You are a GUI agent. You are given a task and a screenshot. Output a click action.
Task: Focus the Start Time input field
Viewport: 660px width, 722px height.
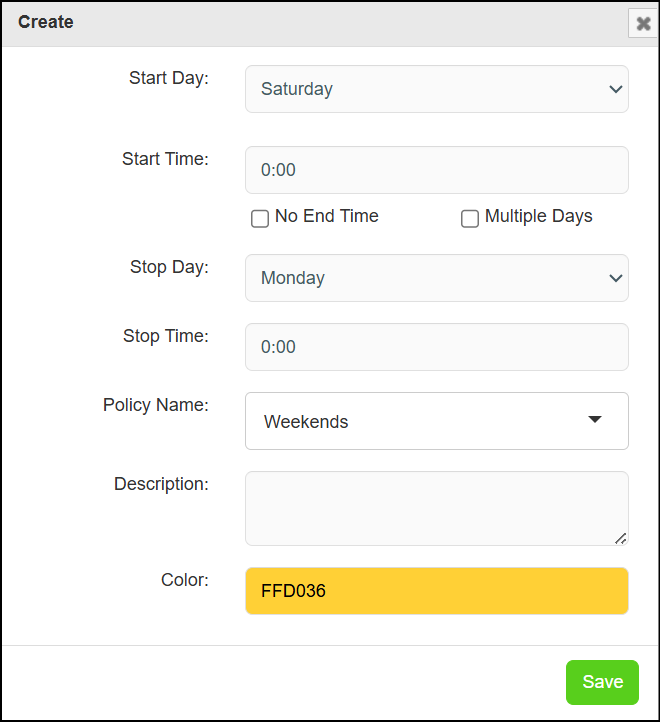tap(437, 170)
